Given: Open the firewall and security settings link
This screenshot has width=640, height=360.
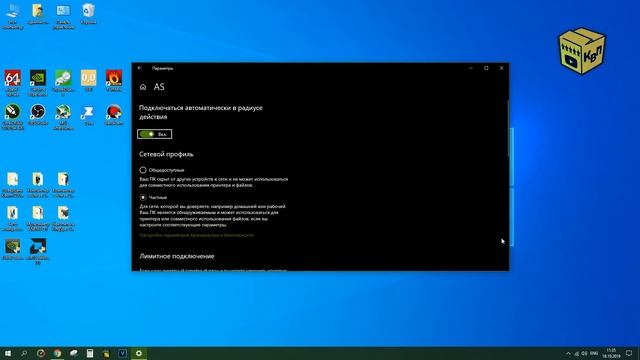Looking at the screenshot, I should pyautogui.click(x=196, y=235).
